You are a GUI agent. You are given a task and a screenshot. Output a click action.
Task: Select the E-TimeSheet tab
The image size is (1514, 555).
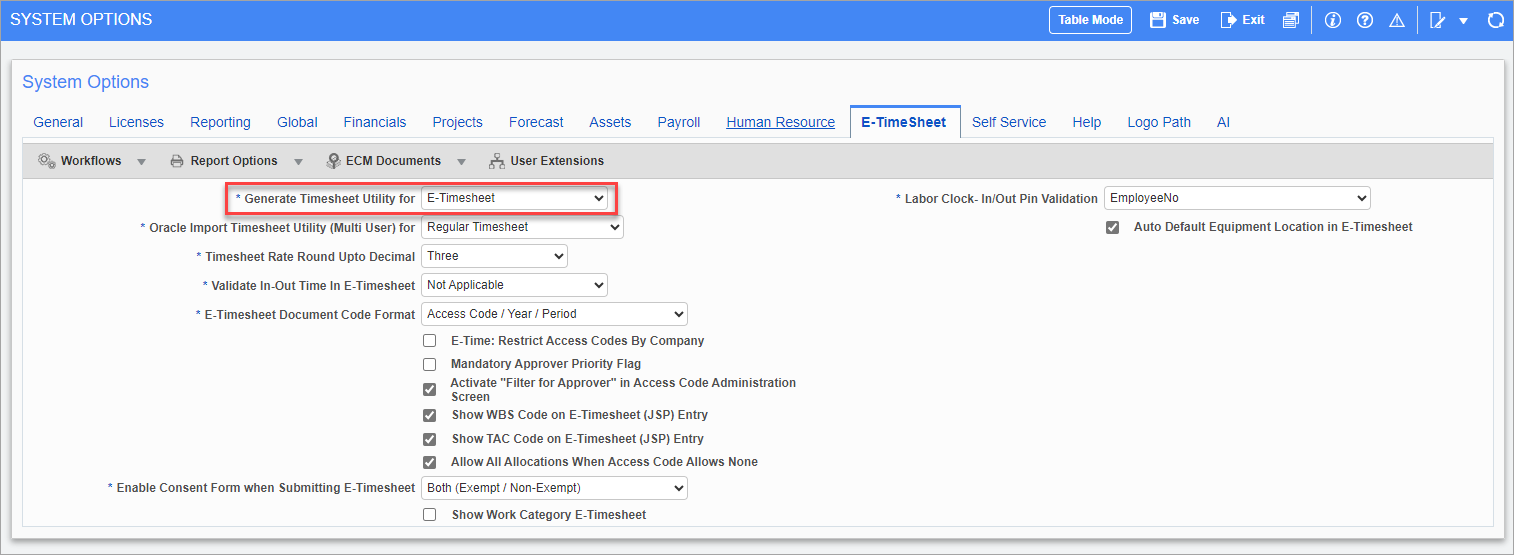[x=904, y=122]
